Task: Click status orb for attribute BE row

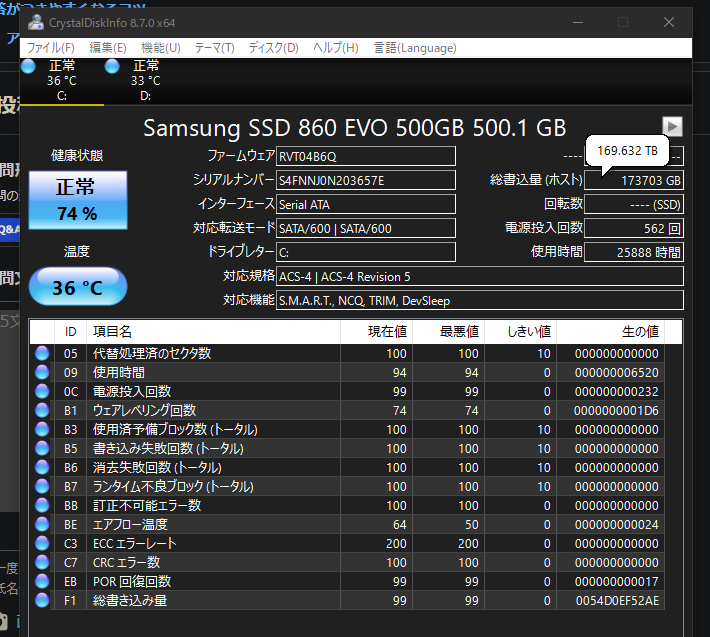Action: 42,524
